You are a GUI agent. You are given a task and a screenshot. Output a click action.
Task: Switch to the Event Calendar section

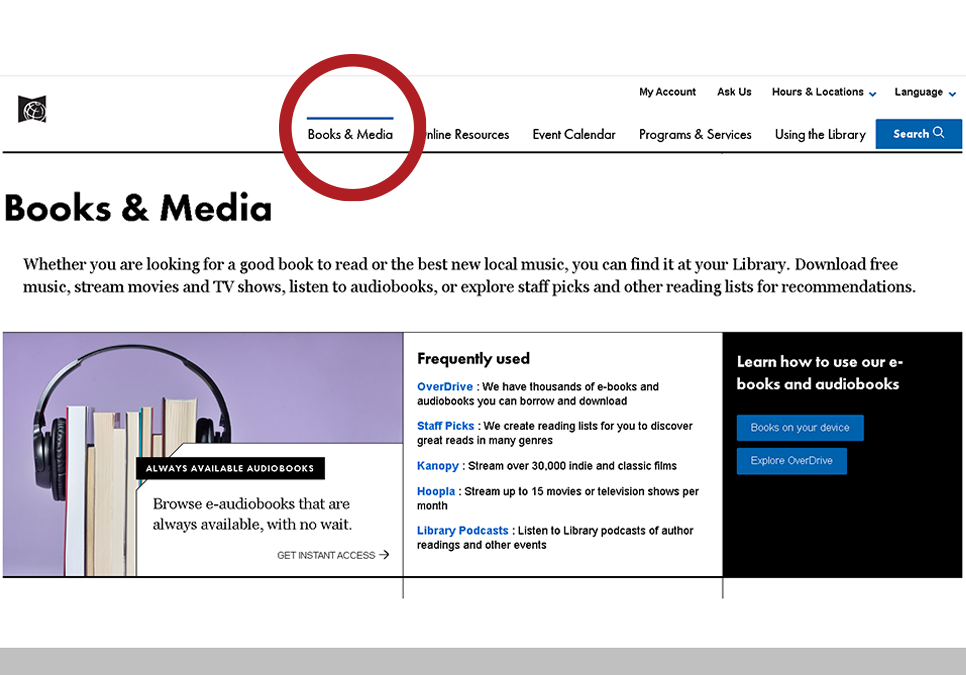(574, 134)
